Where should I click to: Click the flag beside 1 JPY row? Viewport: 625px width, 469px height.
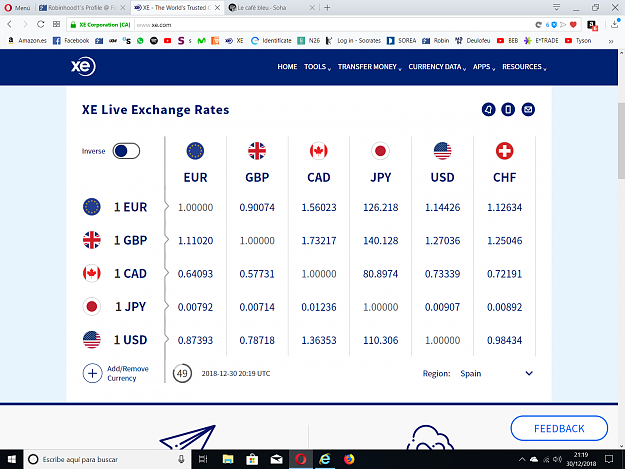[x=92, y=306]
